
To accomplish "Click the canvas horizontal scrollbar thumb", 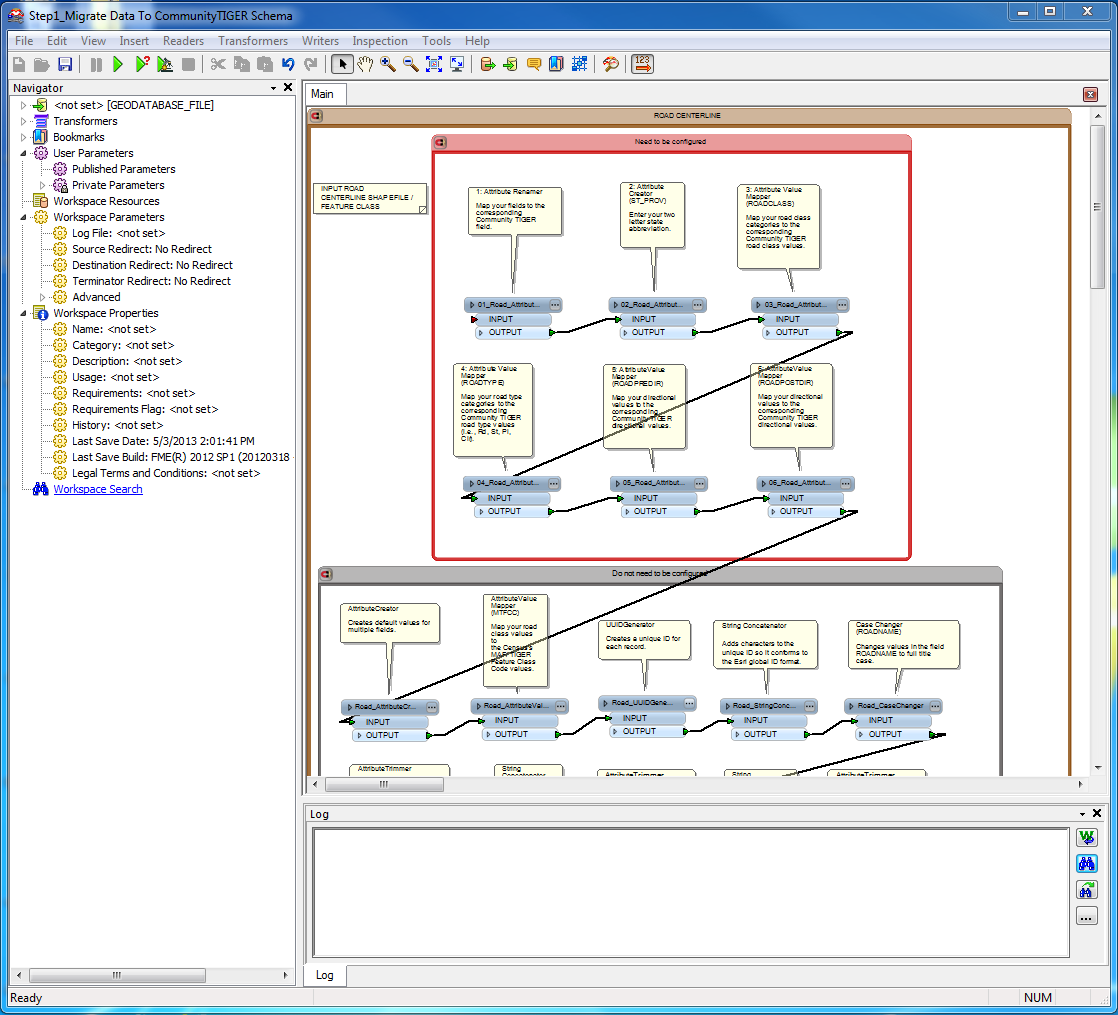I will tap(383, 785).
